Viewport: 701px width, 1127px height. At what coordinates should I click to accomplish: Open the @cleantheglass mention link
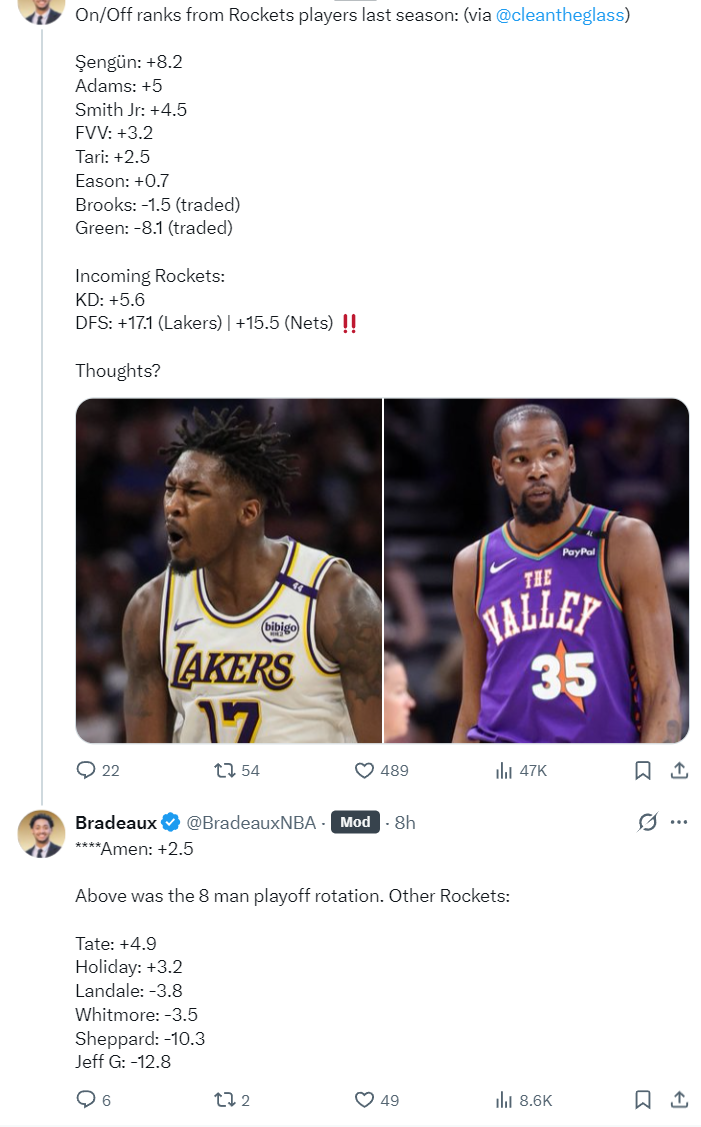562,16
